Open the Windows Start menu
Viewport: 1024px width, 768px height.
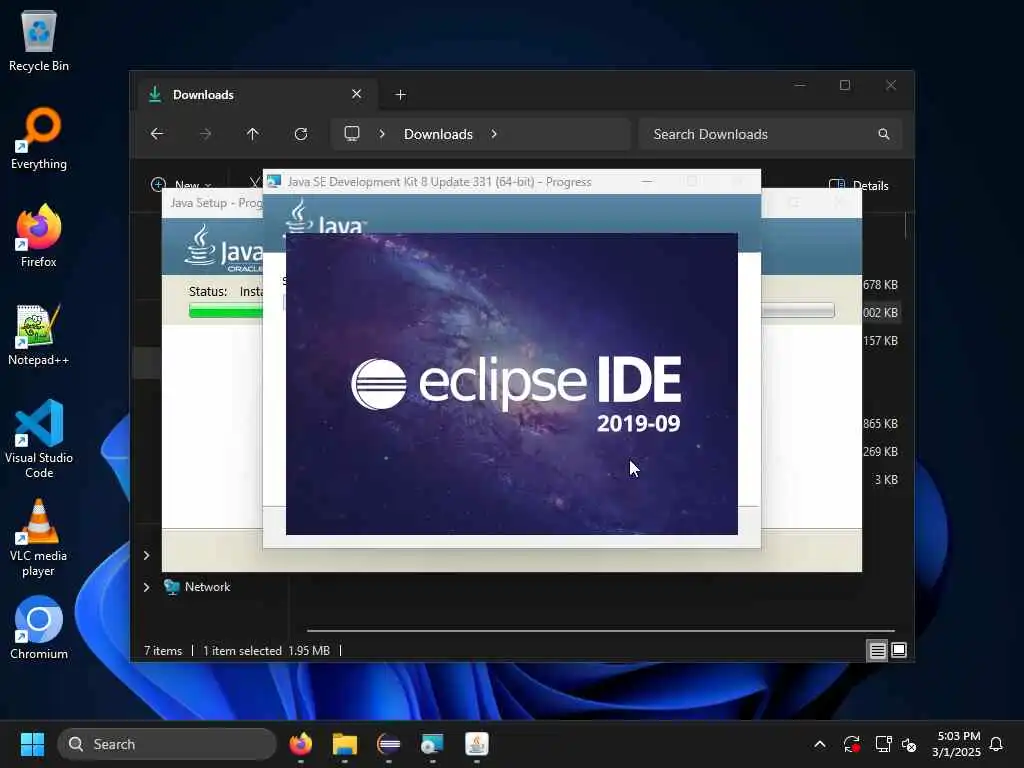click(32, 744)
